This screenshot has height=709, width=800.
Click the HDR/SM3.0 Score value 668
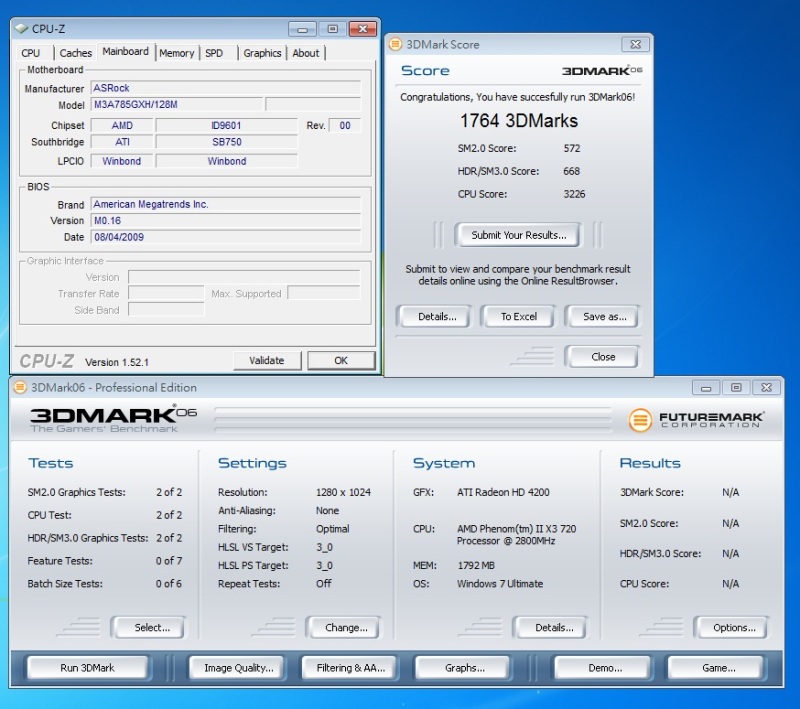pyautogui.click(x=571, y=171)
